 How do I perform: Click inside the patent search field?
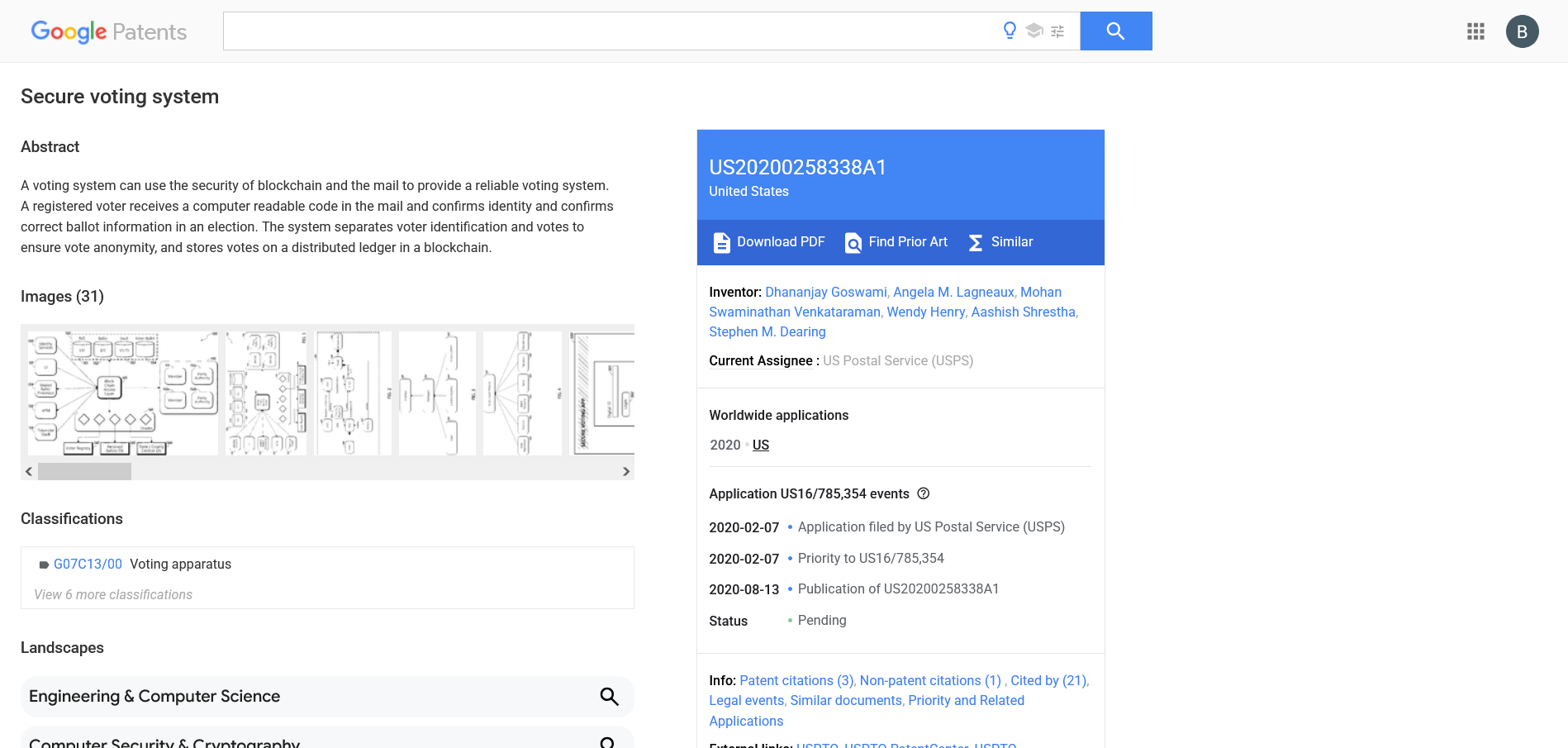click(611, 31)
